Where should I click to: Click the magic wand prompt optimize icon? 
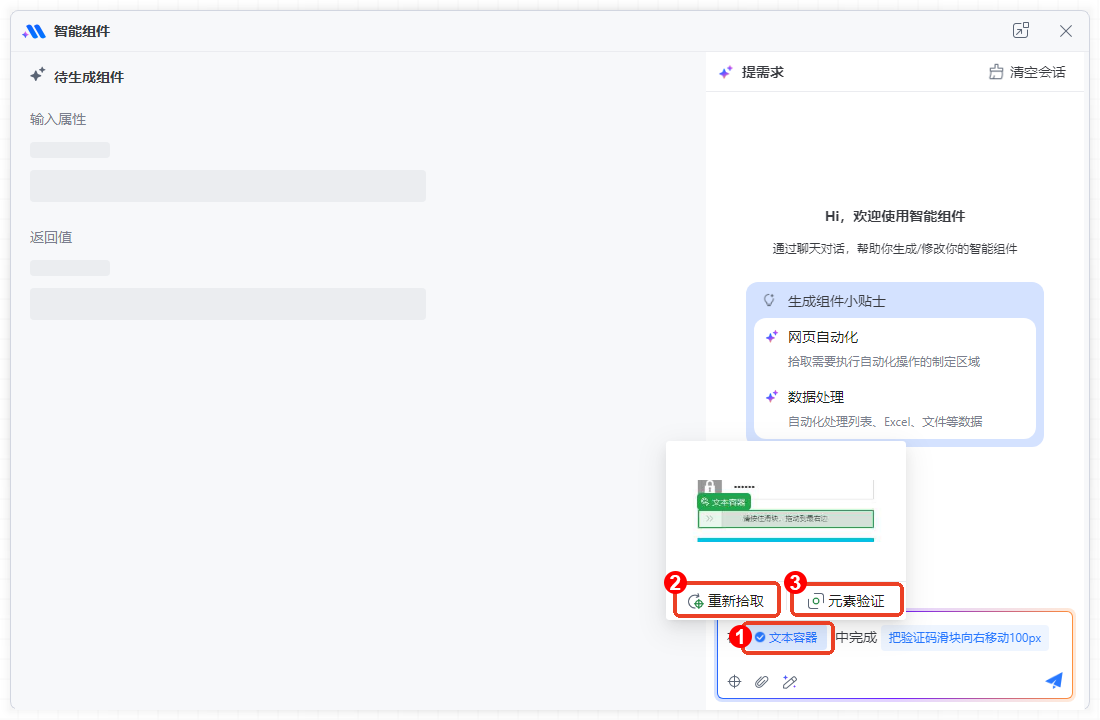pyautogui.click(x=789, y=681)
